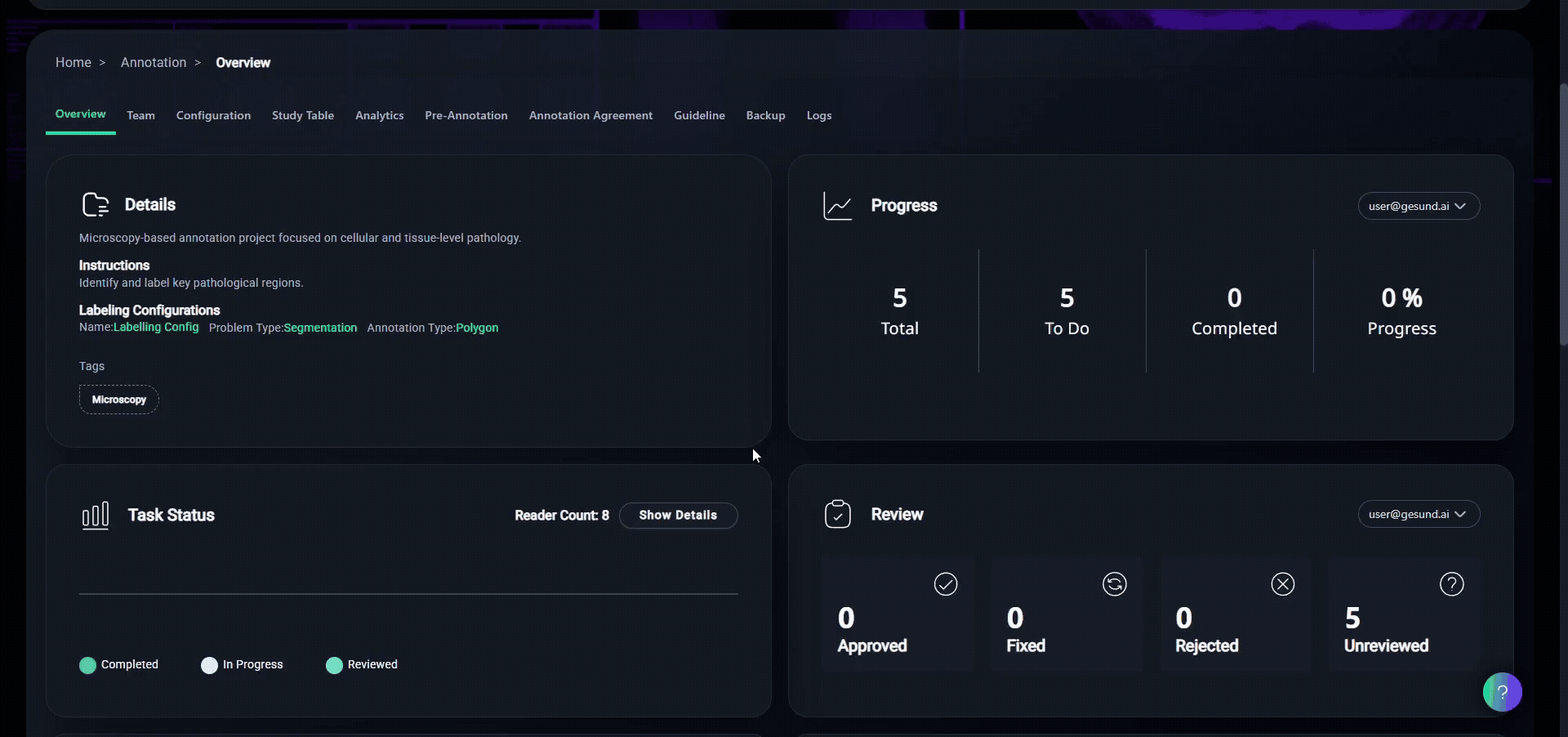Click the 'Total' progress label
Screen dimensions: 1568x737
[x=899, y=328]
